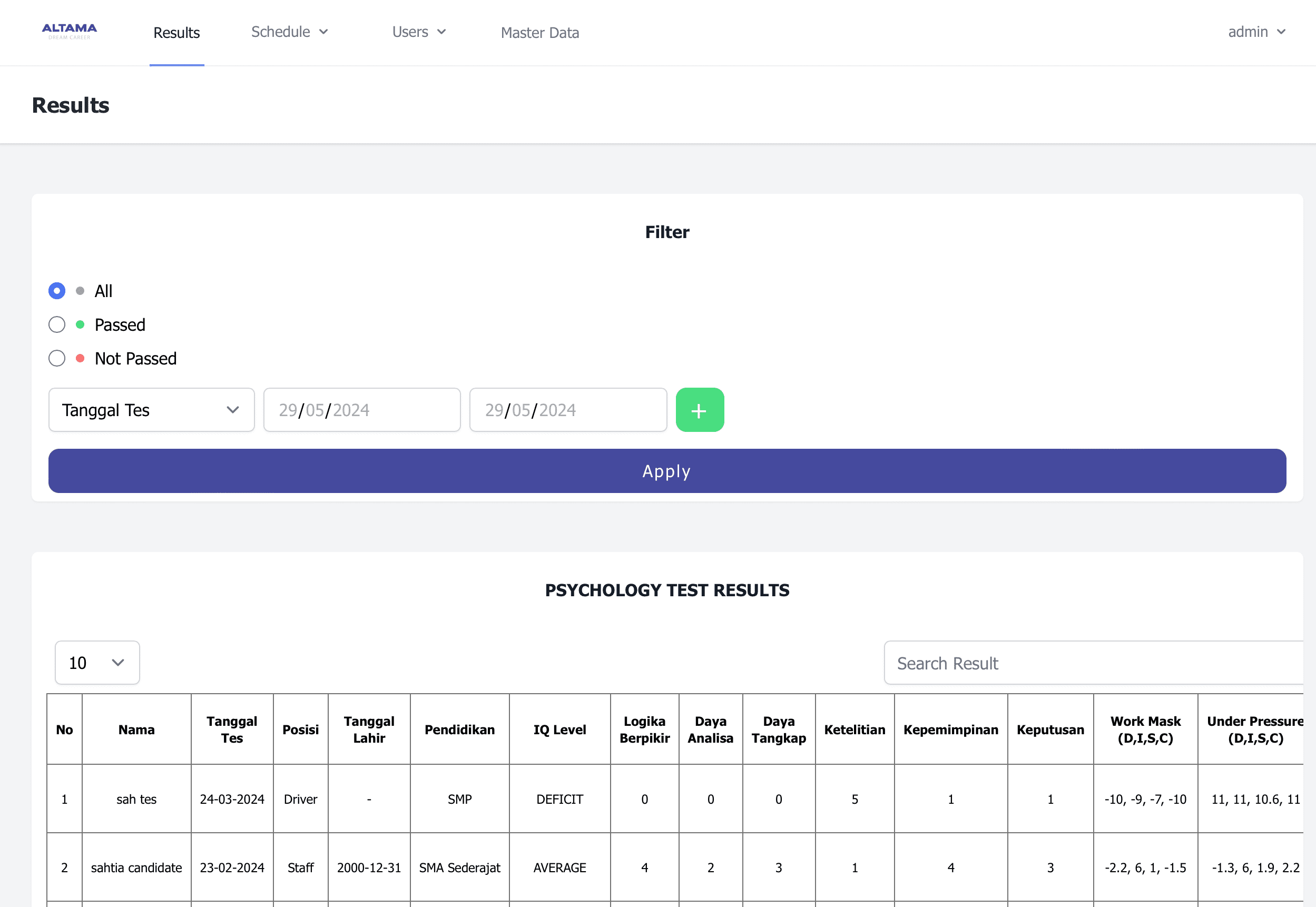The width and height of the screenshot is (1316, 907).
Task: Open the Tanggal Tes filter dropdown
Action: (x=151, y=410)
